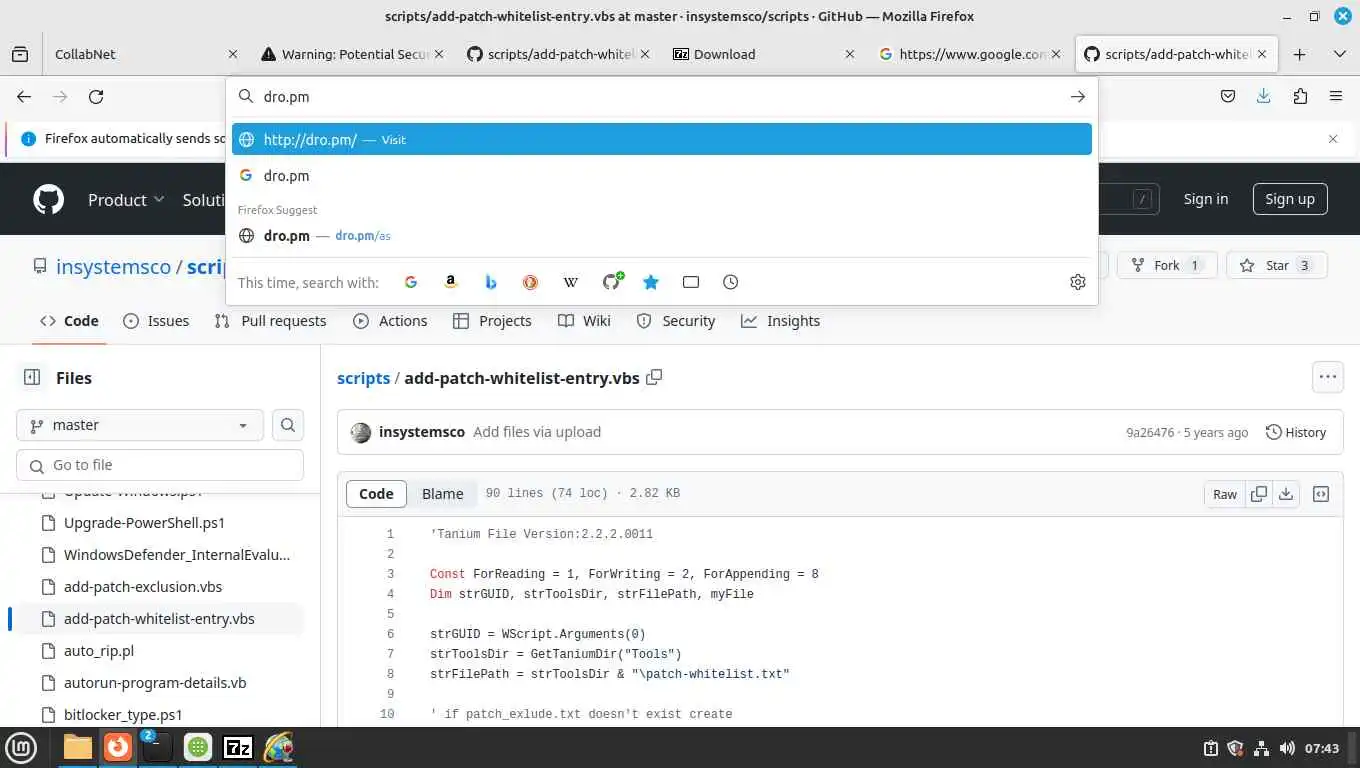
Task: Add GitHub search engine icon
Action: point(612,282)
